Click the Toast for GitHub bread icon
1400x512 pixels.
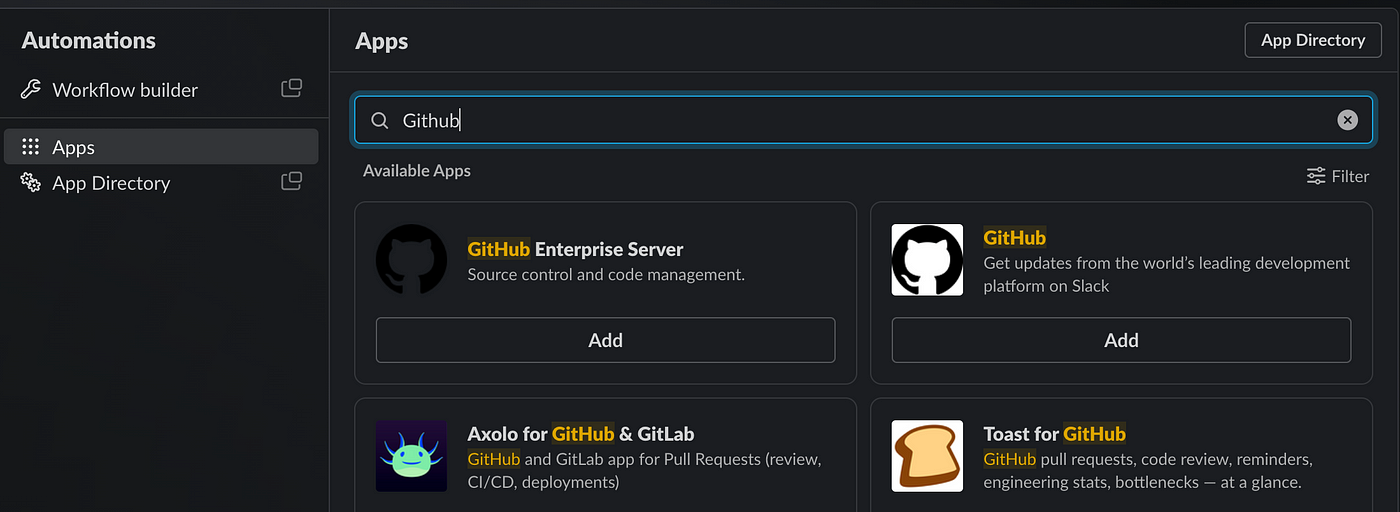click(928, 455)
